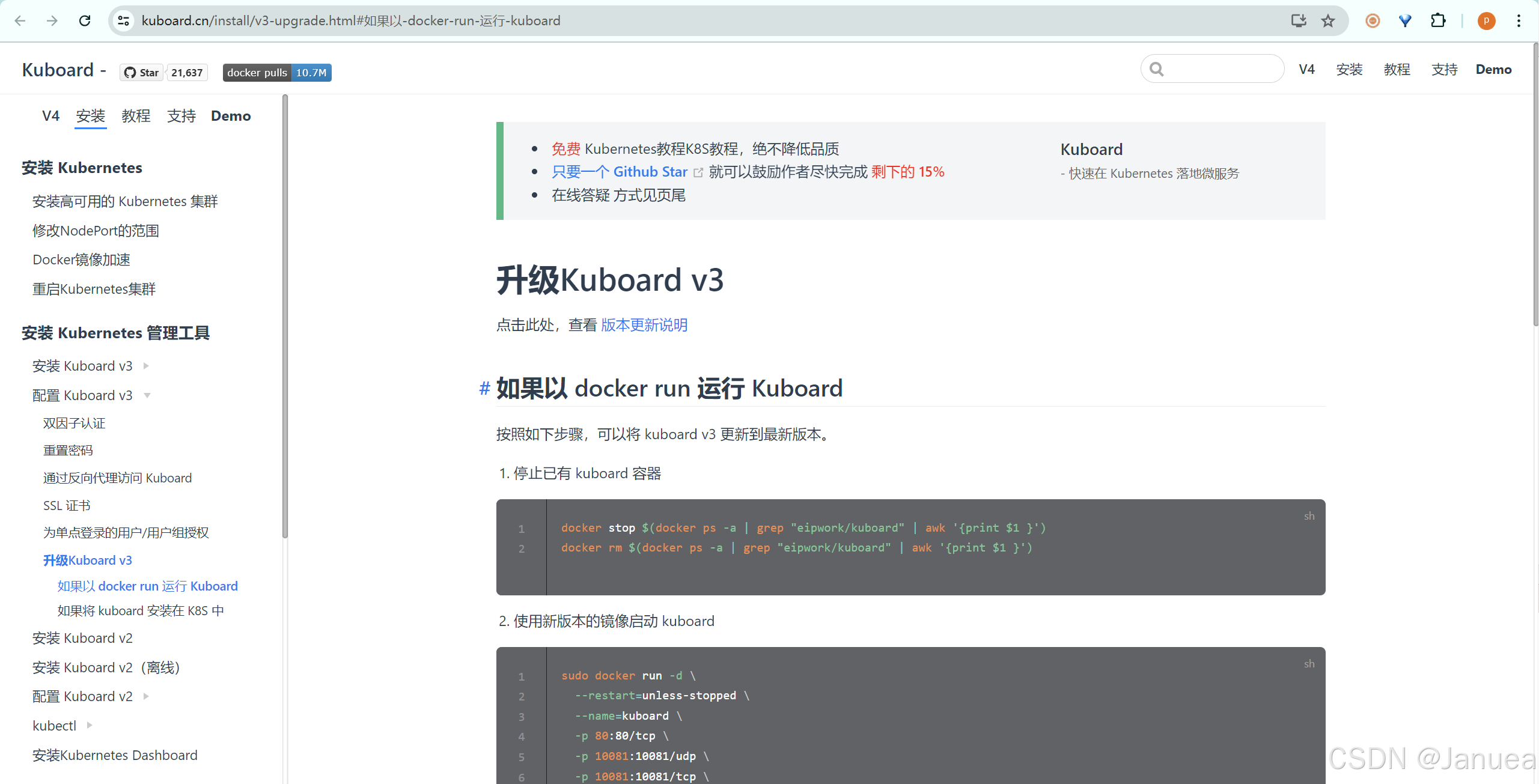The image size is (1539, 784).
Task: Click the star count 21,637 badge
Action: tap(187, 73)
